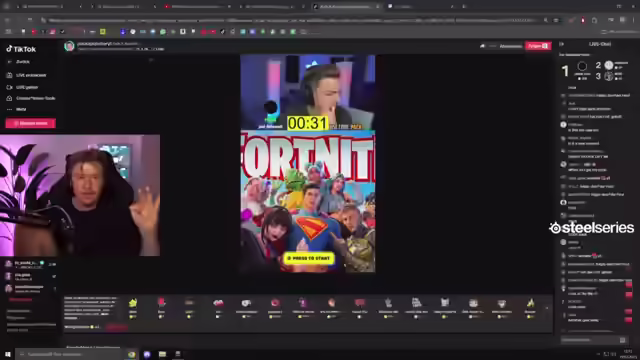Open LIVE entdecken in the sidebar
Screen dimensions: 640x360
(27, 75)
